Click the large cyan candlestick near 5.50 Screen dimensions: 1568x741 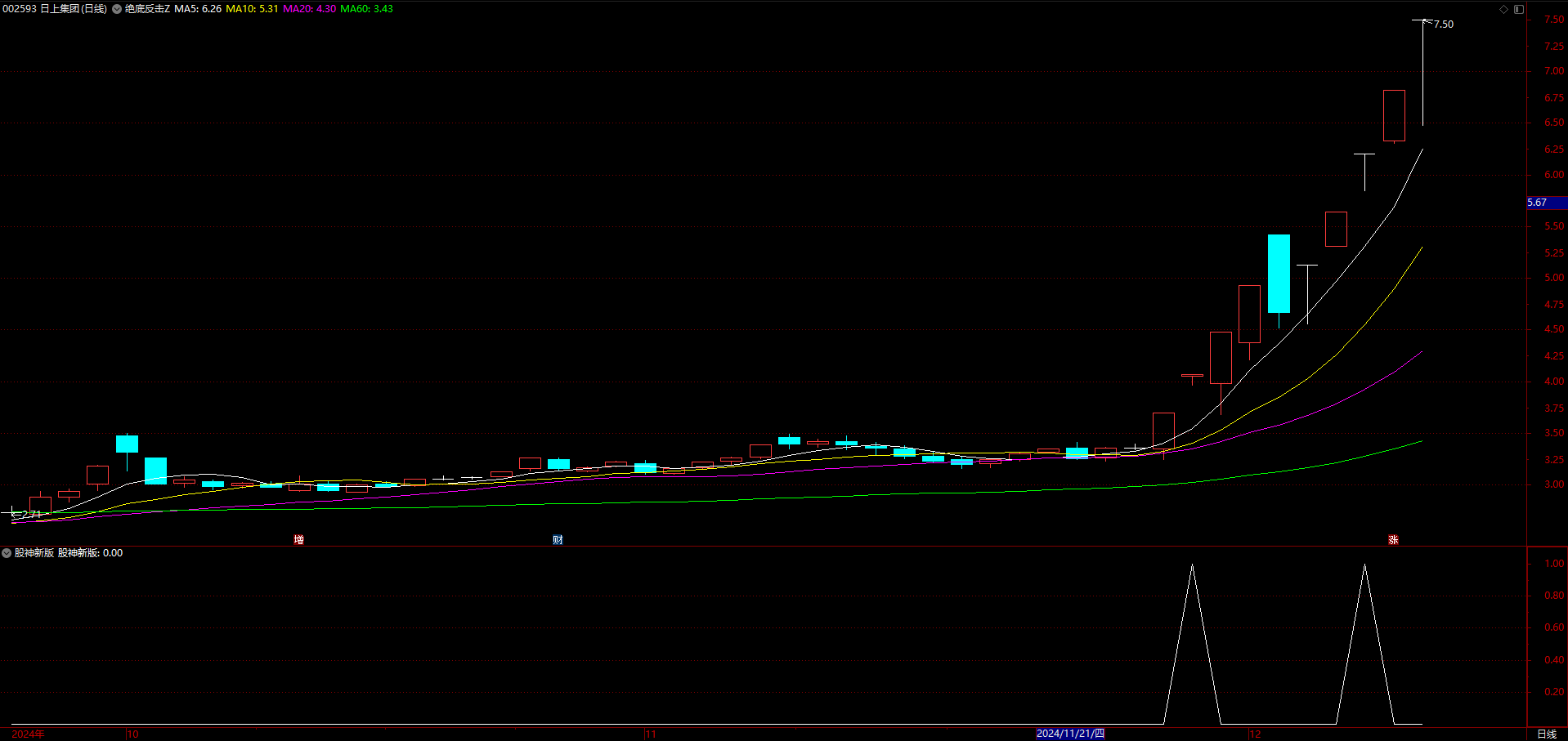[x=1279, y=274]
